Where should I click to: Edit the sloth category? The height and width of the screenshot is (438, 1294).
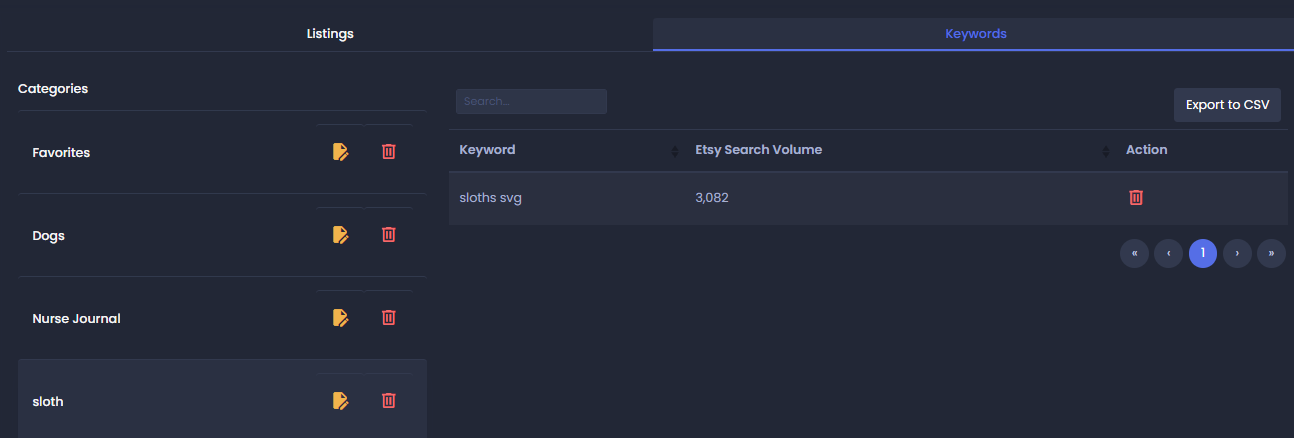[340, 401]
